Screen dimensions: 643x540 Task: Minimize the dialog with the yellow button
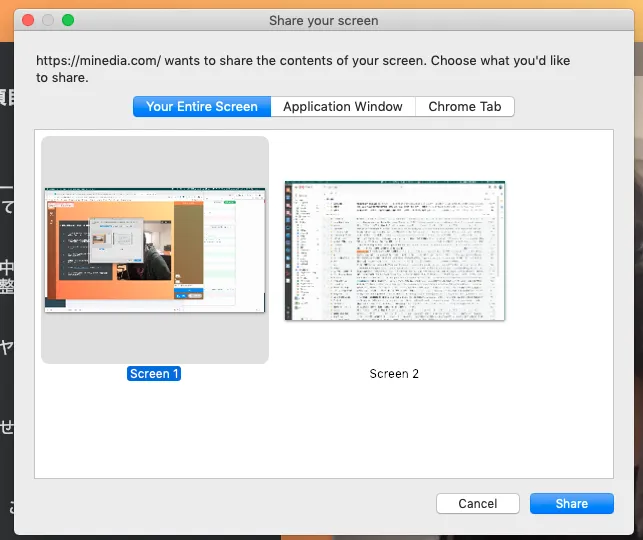point(48,20)
